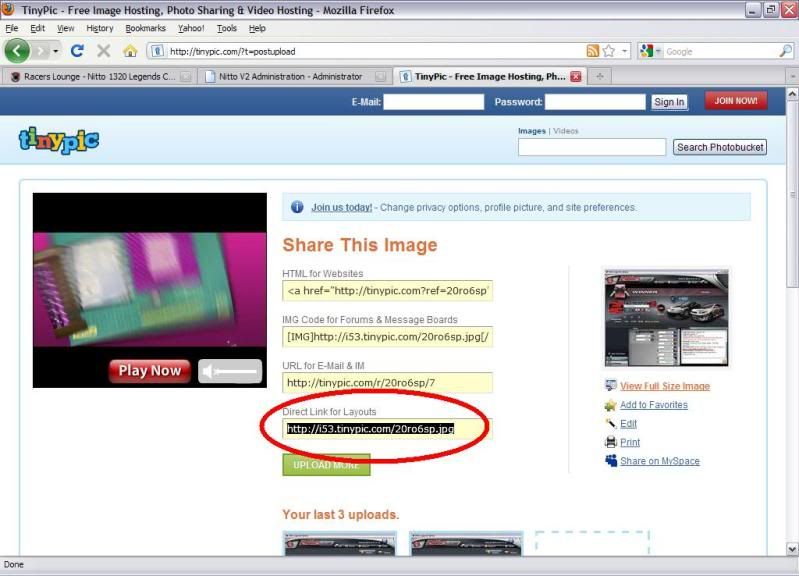Click the Firefox back navigation arrow
The height and width of the screenshot is (576, 799).
[x=17, y=50]
